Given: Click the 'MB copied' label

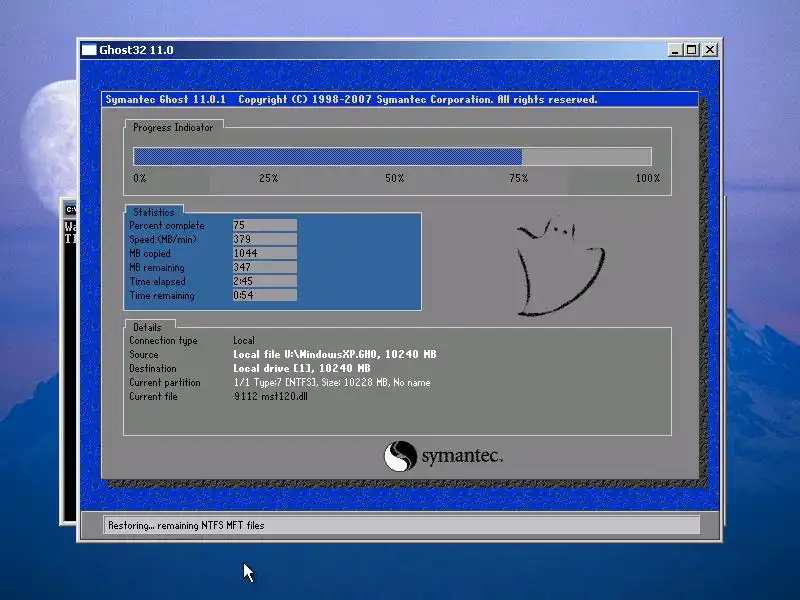Looking at the screenshot, I should point(149,254).
